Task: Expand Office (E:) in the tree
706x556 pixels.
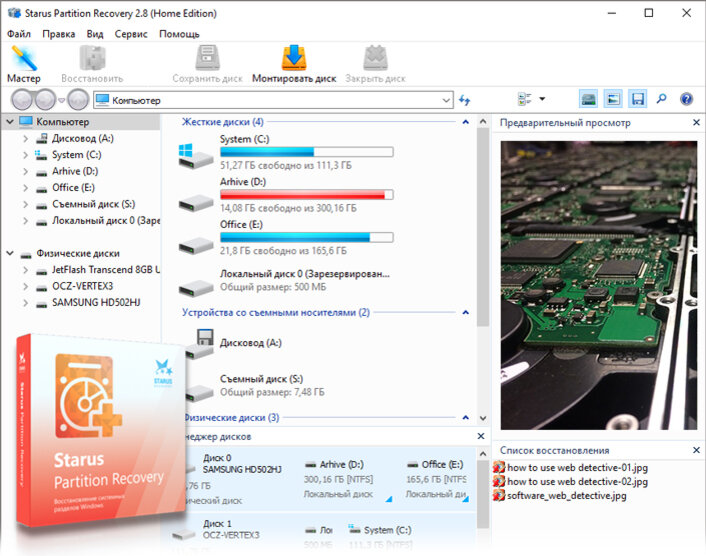Action: (26, 188)
